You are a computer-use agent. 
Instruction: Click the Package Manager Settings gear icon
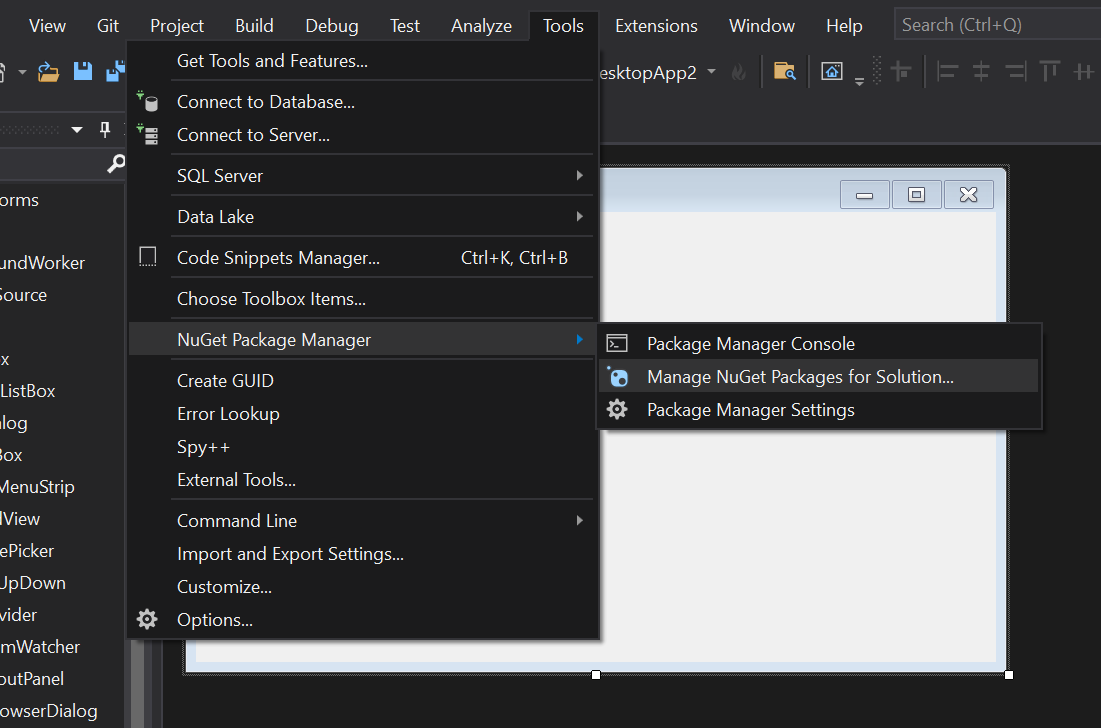(617, 409)
